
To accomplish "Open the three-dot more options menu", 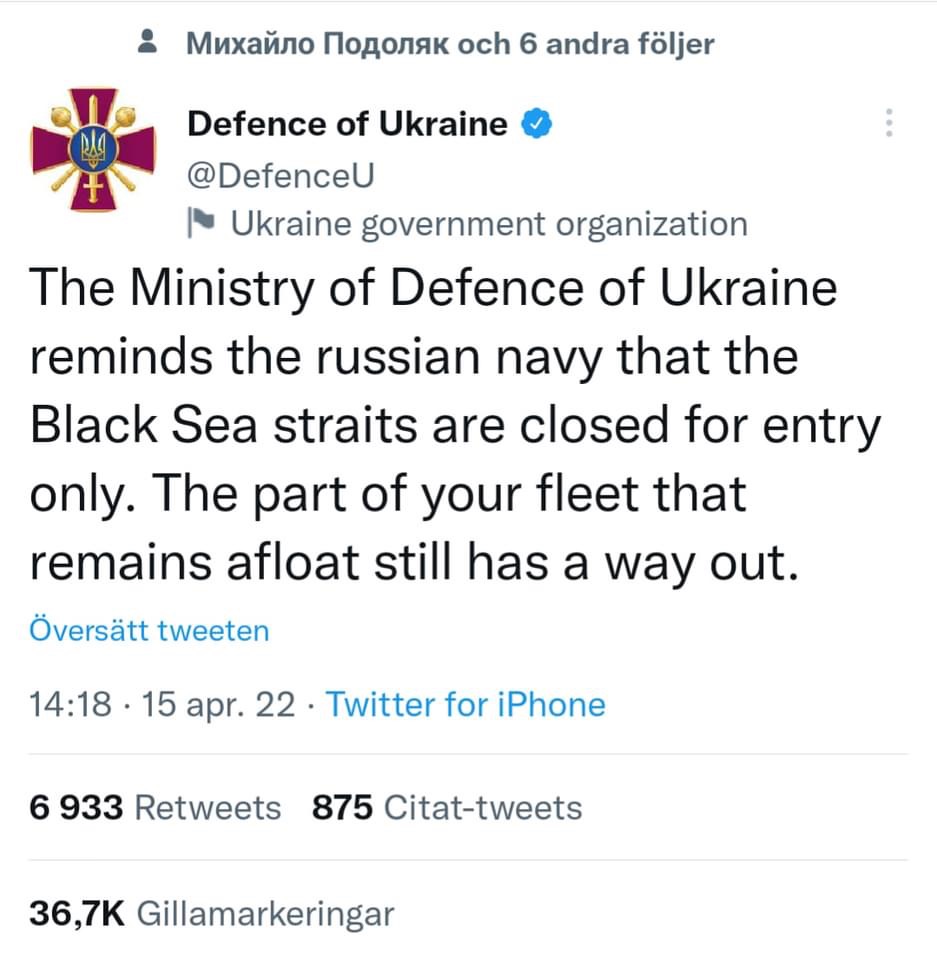I will pos(889,123).
